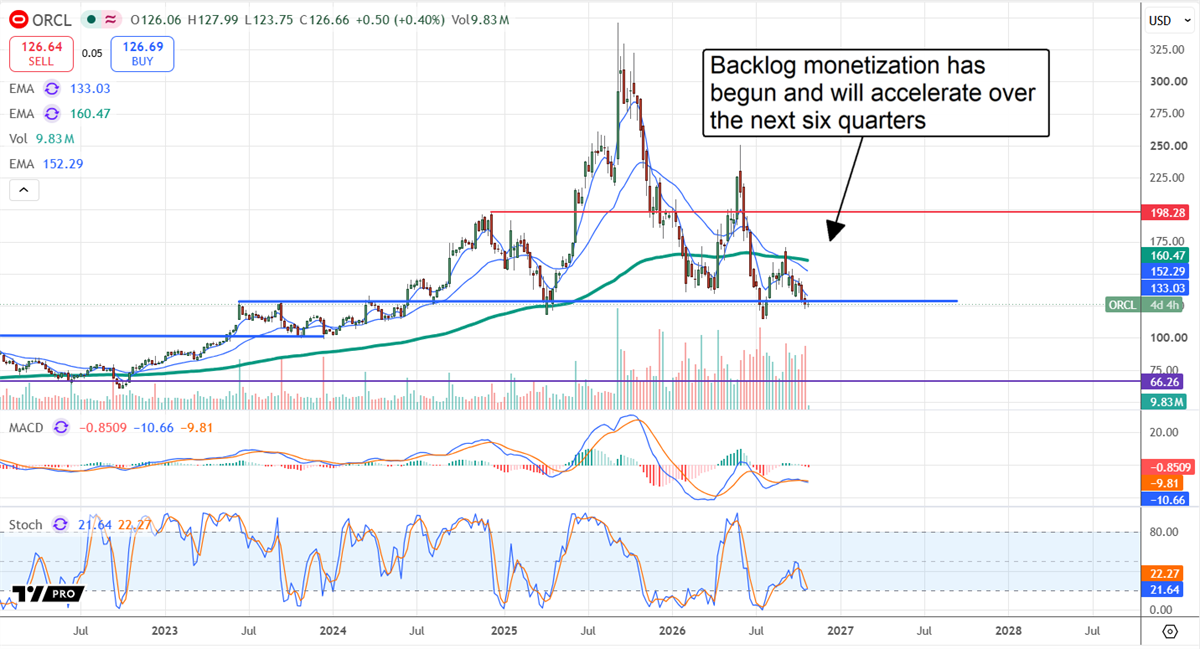Open the USD currency dropdown
1200x649 pixels.
coord(1168,20)
